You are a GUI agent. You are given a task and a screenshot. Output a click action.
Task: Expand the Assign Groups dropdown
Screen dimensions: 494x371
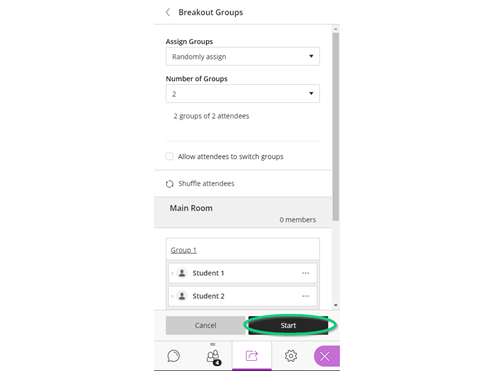click(243, 56)
